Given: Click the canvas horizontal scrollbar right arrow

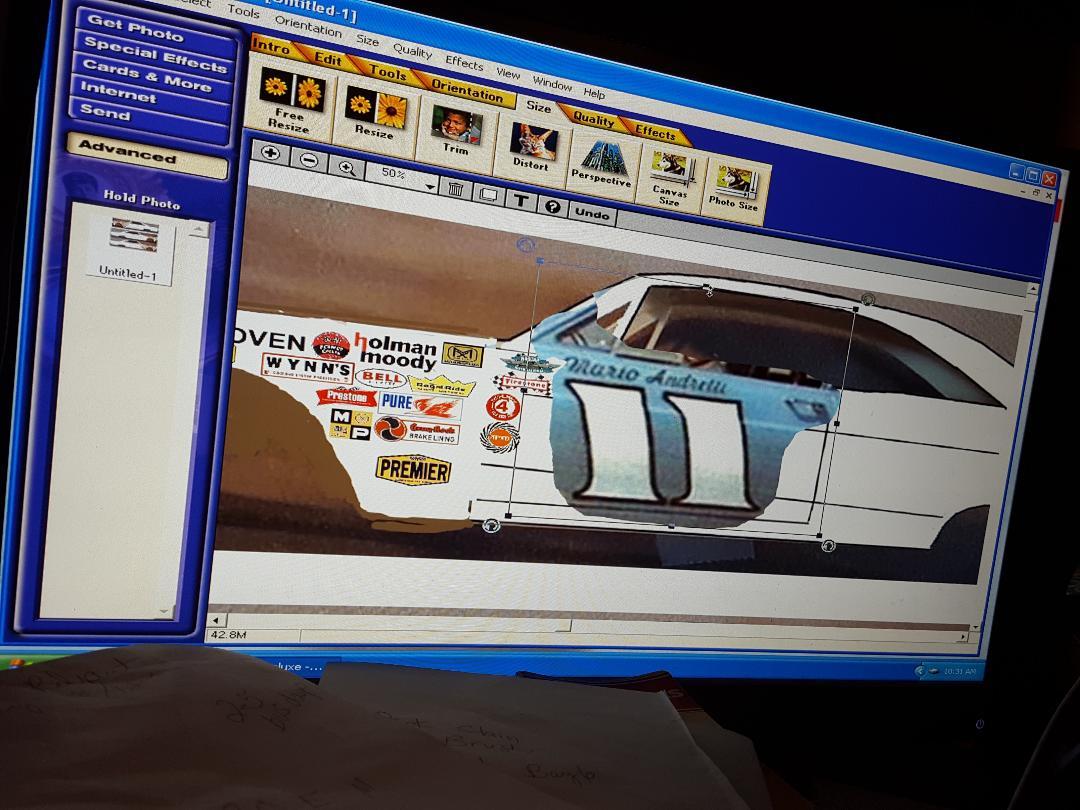Looking at the screenshot, I should (964, 638).
